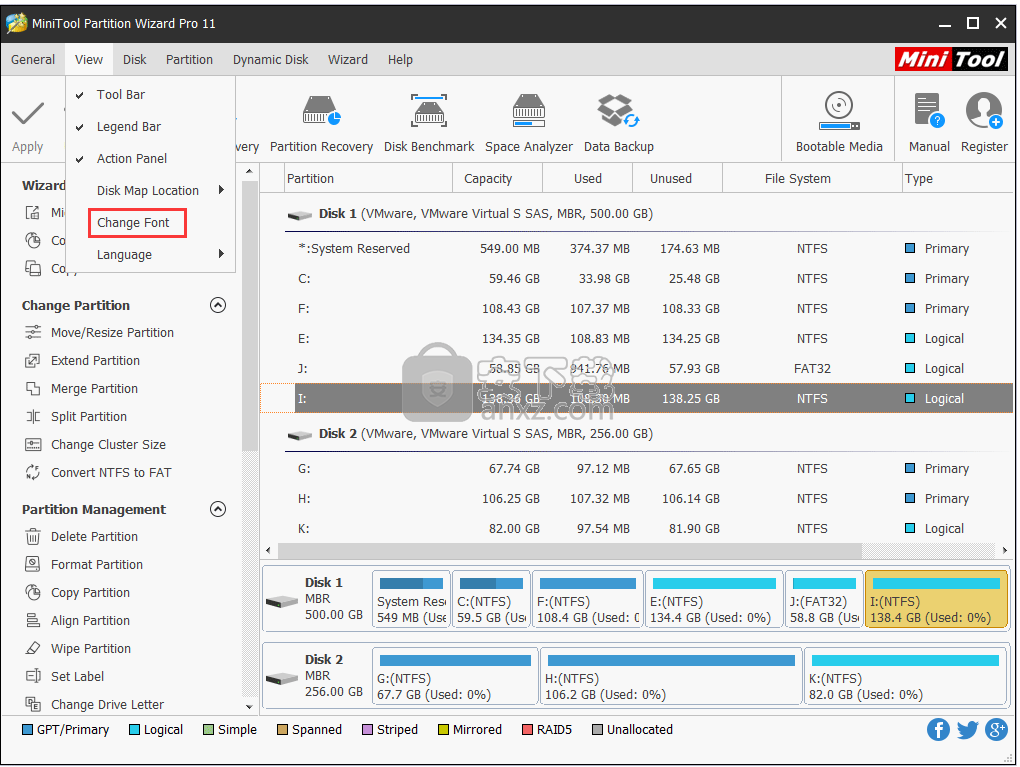Sort by Used column header

pyautogui.click(x=587, y=178)
